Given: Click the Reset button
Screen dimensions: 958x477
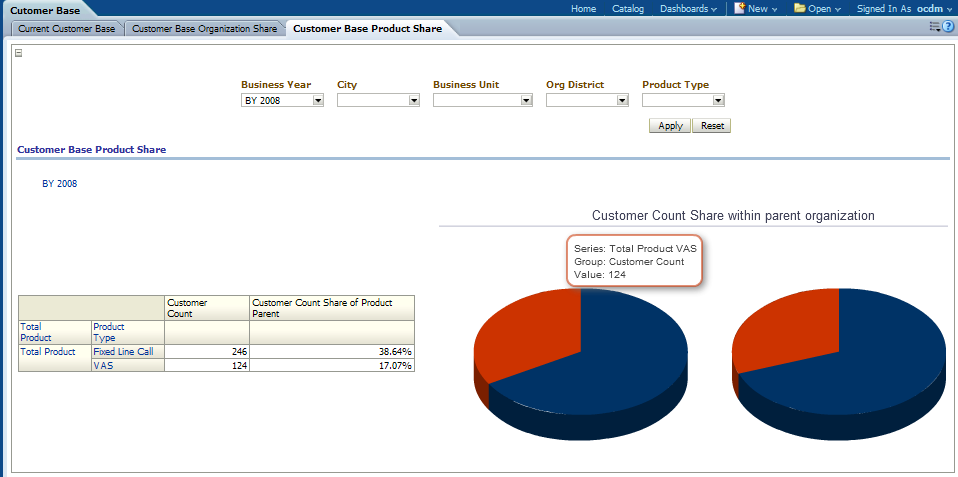Looking at the screenshot, I should point(712,126).
